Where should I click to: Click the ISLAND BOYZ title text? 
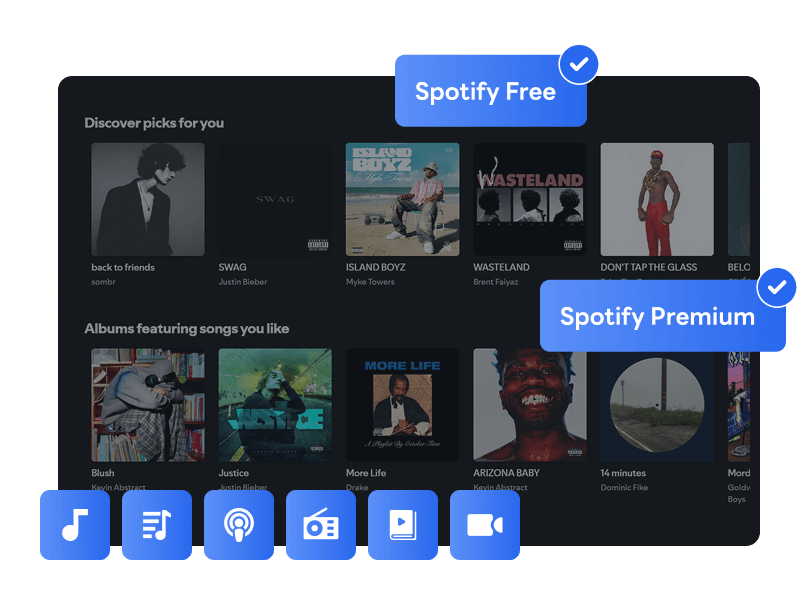[x=376, y=267]
